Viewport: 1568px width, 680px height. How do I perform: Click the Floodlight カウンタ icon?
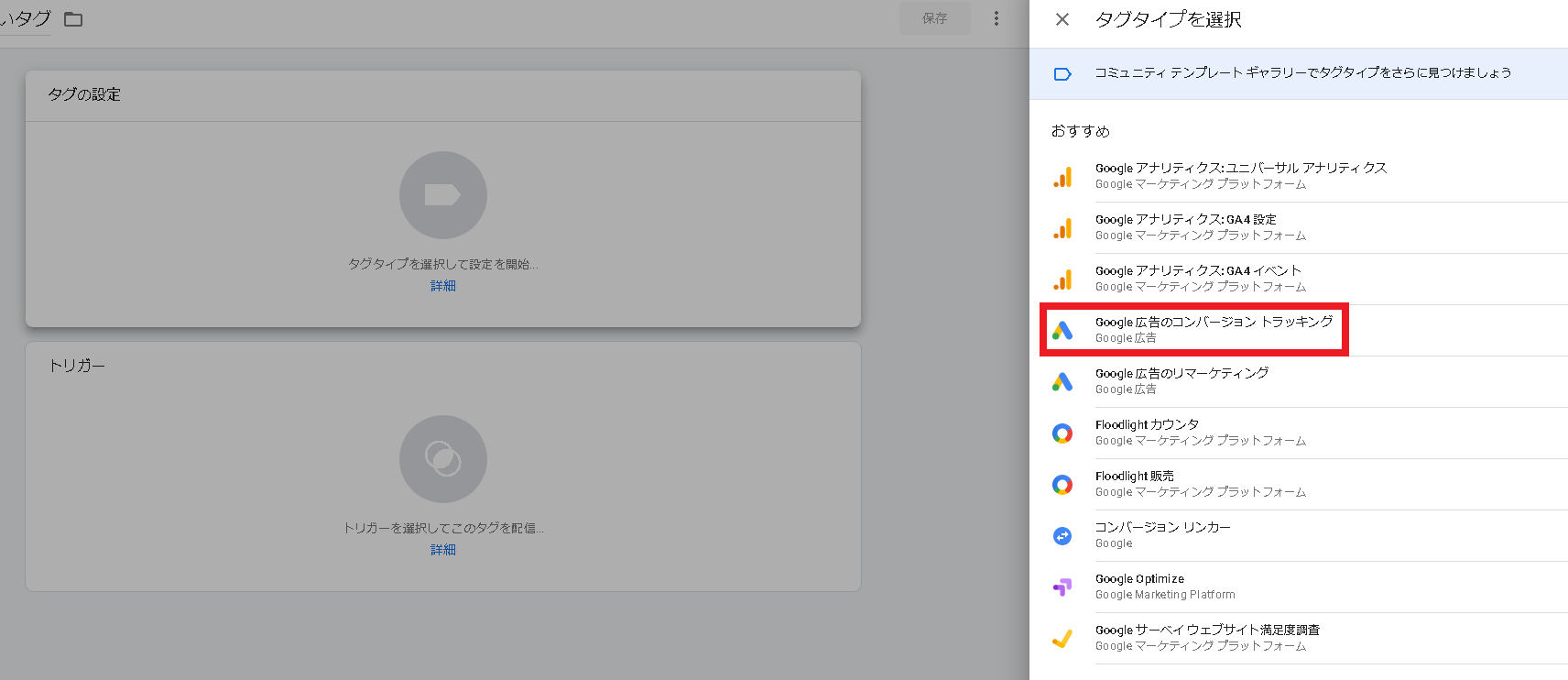pyautogui.click(x=1062, y=433)
